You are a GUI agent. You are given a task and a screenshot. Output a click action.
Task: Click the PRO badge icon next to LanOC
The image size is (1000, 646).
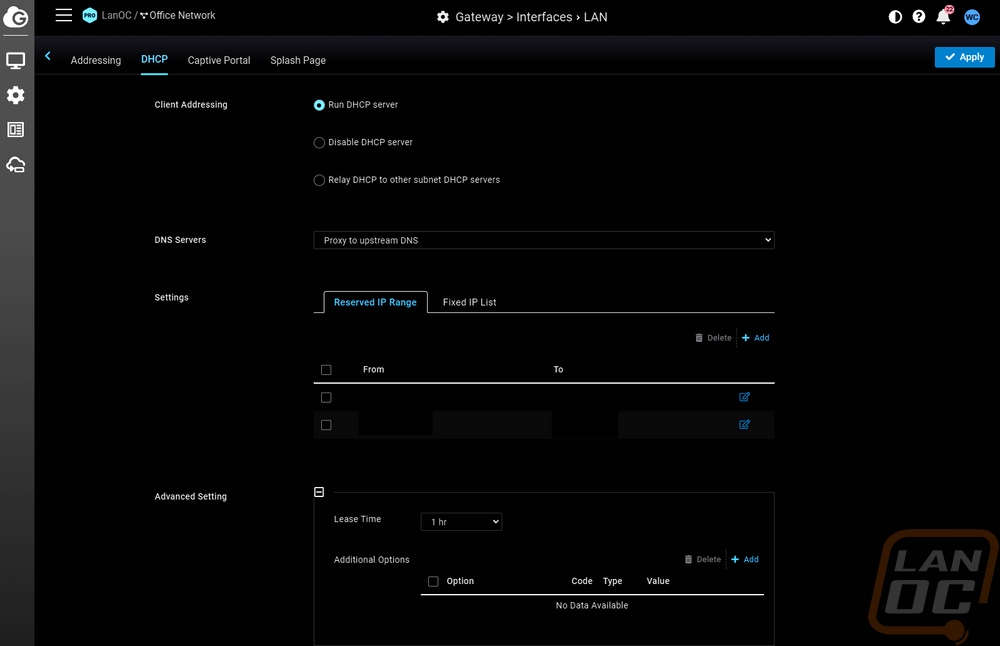tap(90, 15)
